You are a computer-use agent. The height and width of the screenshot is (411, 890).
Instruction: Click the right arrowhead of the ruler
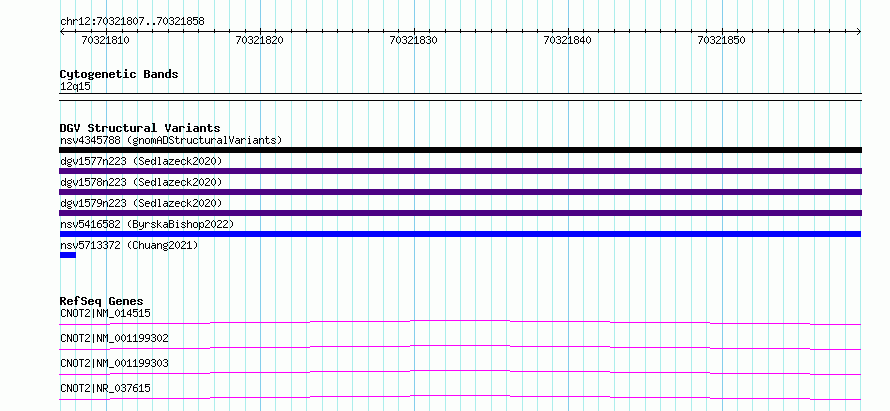tap(859, 32)
